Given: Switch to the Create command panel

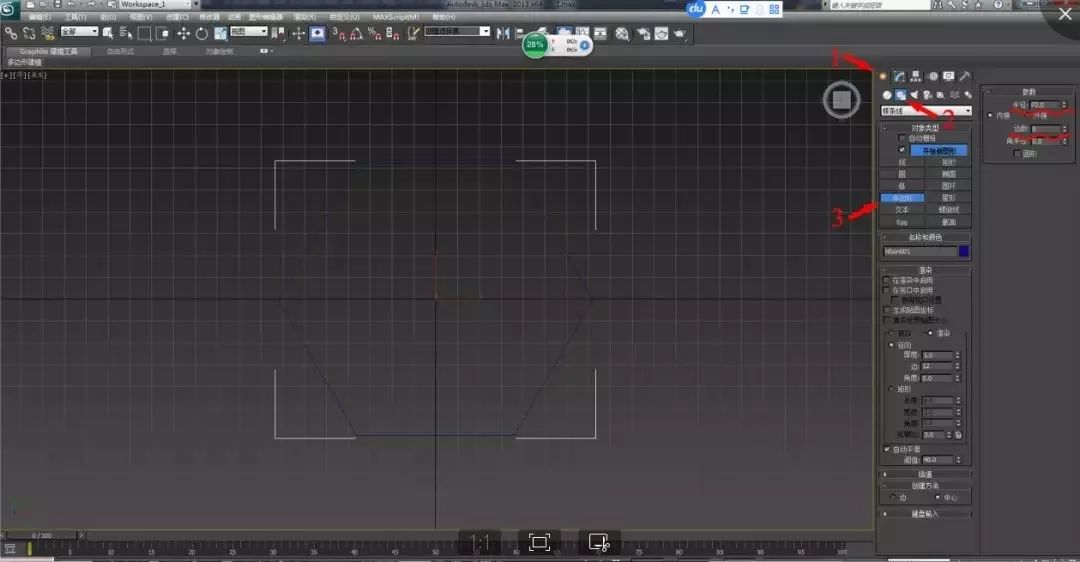Looking at the screenshot, I should point(883,76).
